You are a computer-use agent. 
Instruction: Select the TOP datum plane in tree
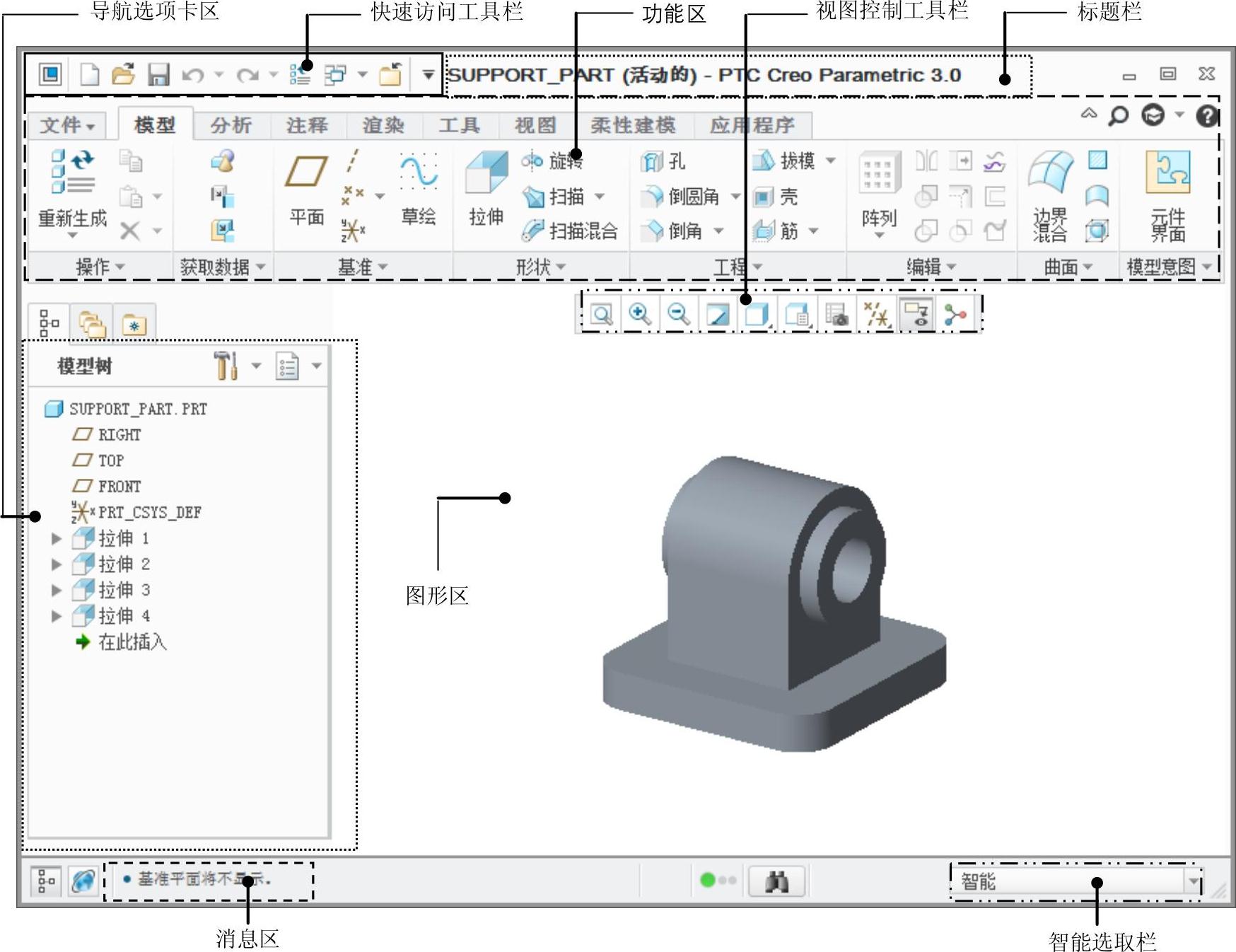pos(111,460)
